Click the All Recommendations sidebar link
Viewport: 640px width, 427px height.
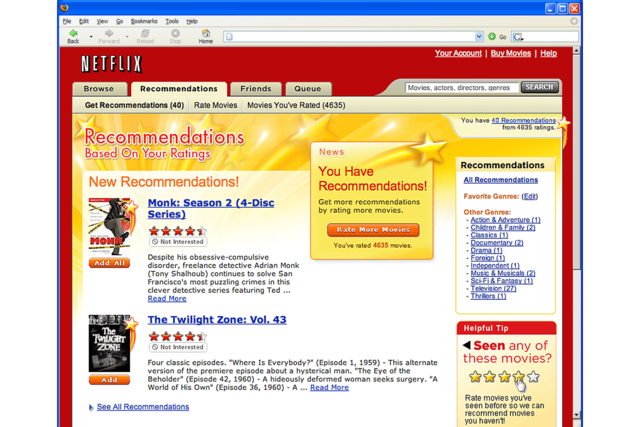click(x=500, y=180)
